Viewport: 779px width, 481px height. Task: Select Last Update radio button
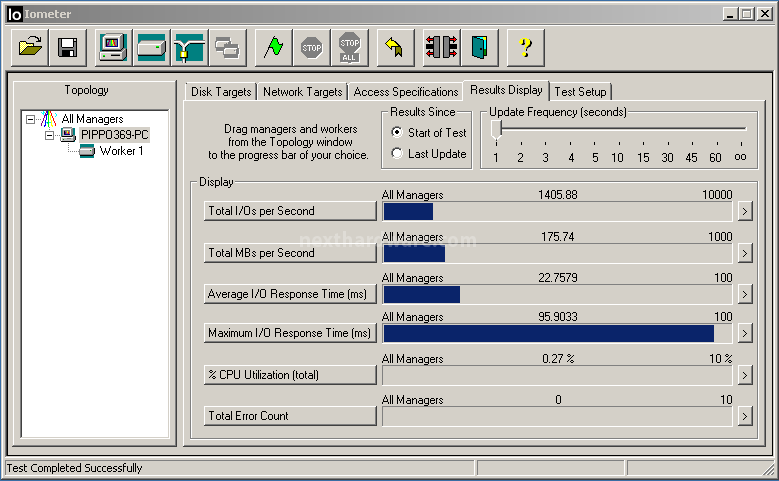coord(396,153)
